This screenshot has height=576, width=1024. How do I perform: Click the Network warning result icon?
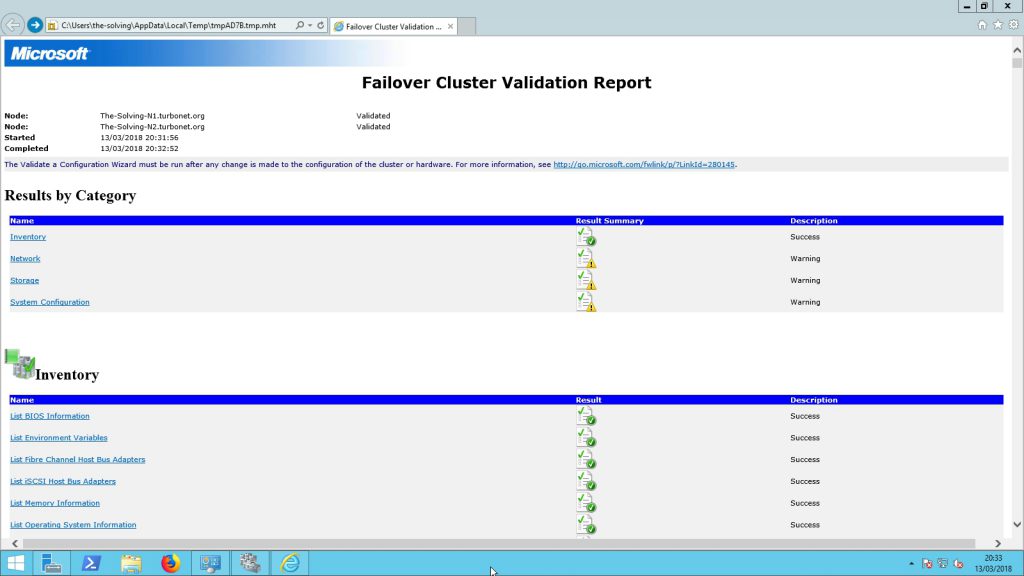point(586,258)
